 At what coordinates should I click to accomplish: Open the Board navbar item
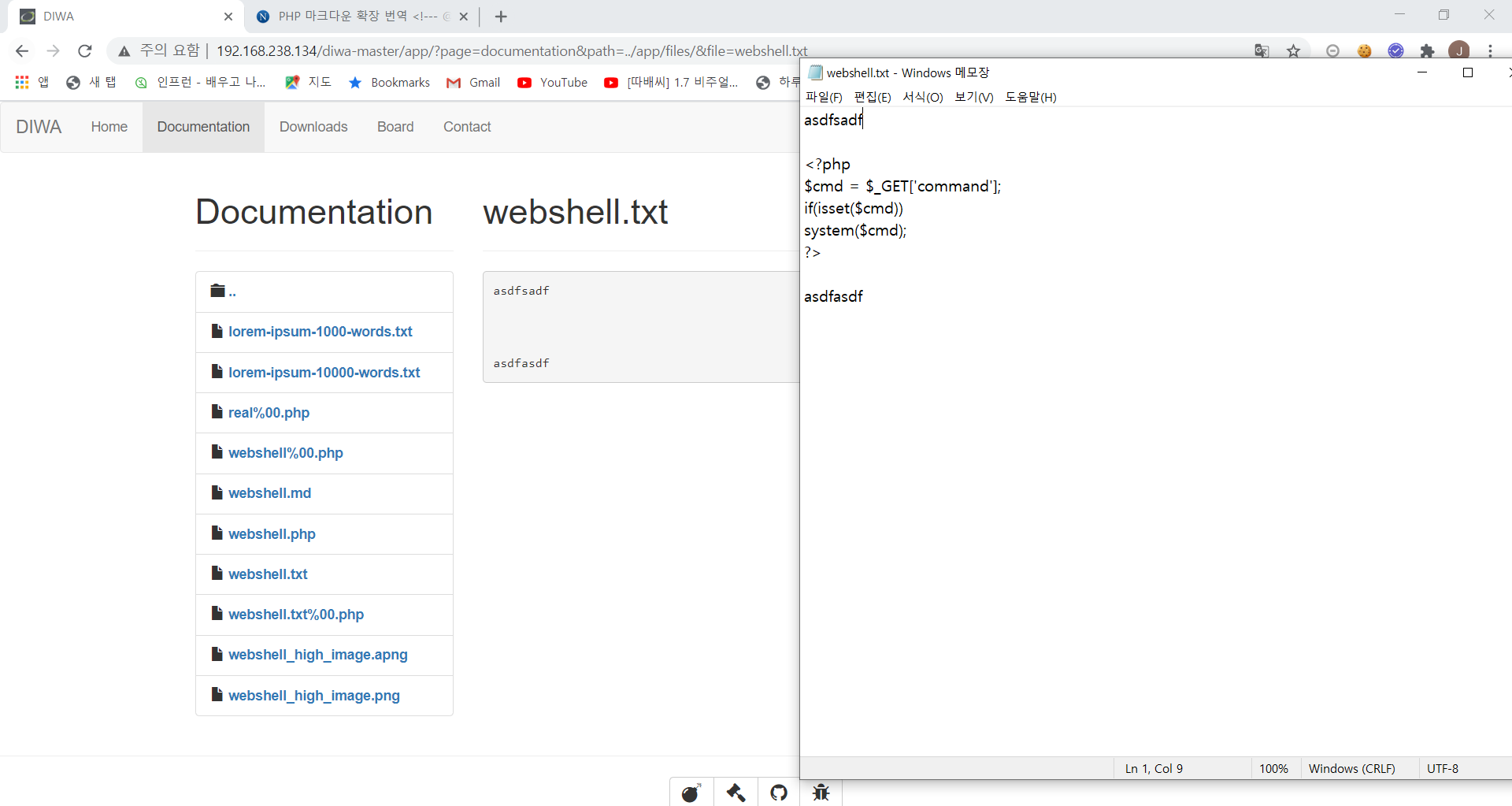tap(395, 127)
